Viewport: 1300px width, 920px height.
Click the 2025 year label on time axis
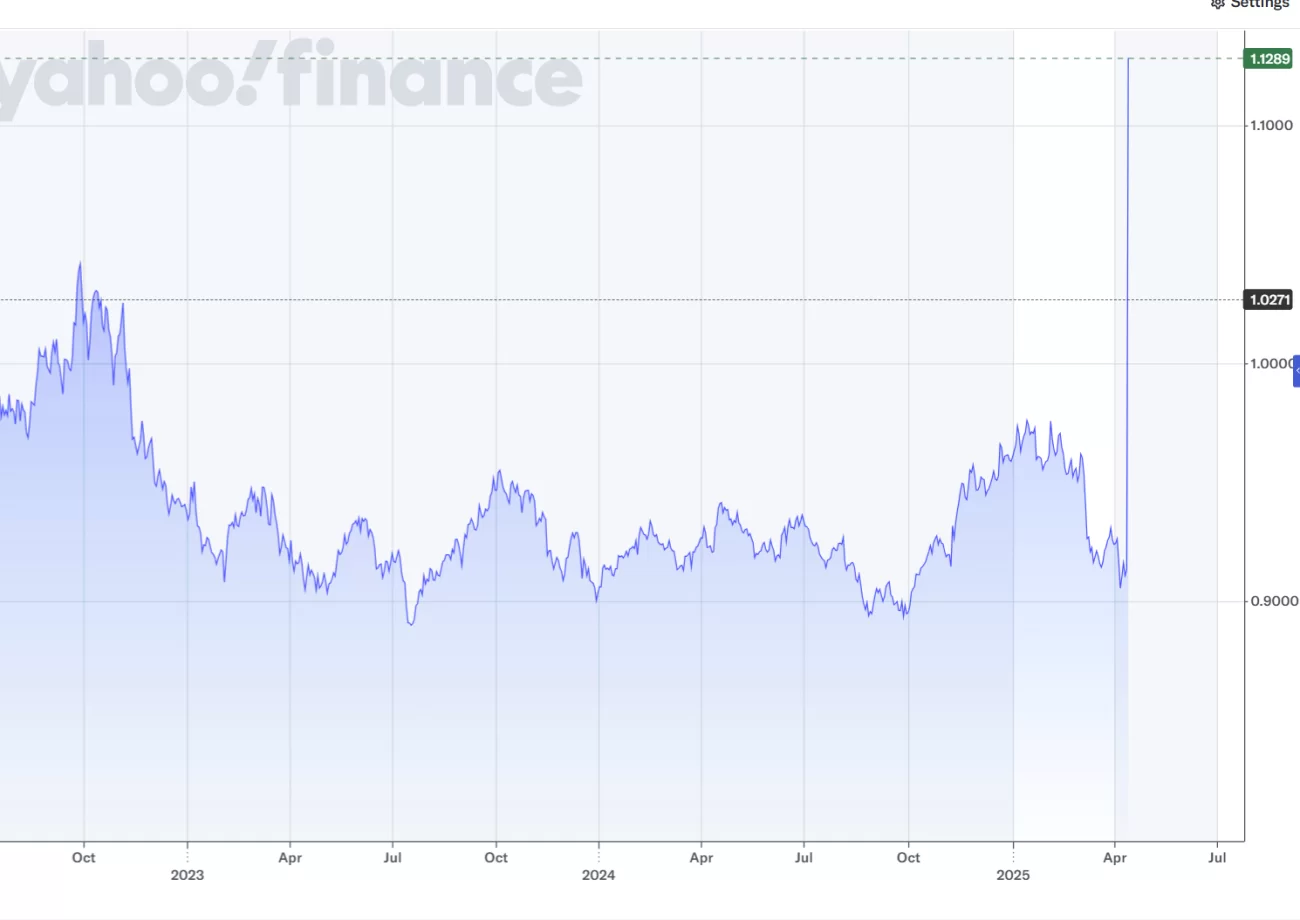pyautogui.click(x=1013, y=875)
